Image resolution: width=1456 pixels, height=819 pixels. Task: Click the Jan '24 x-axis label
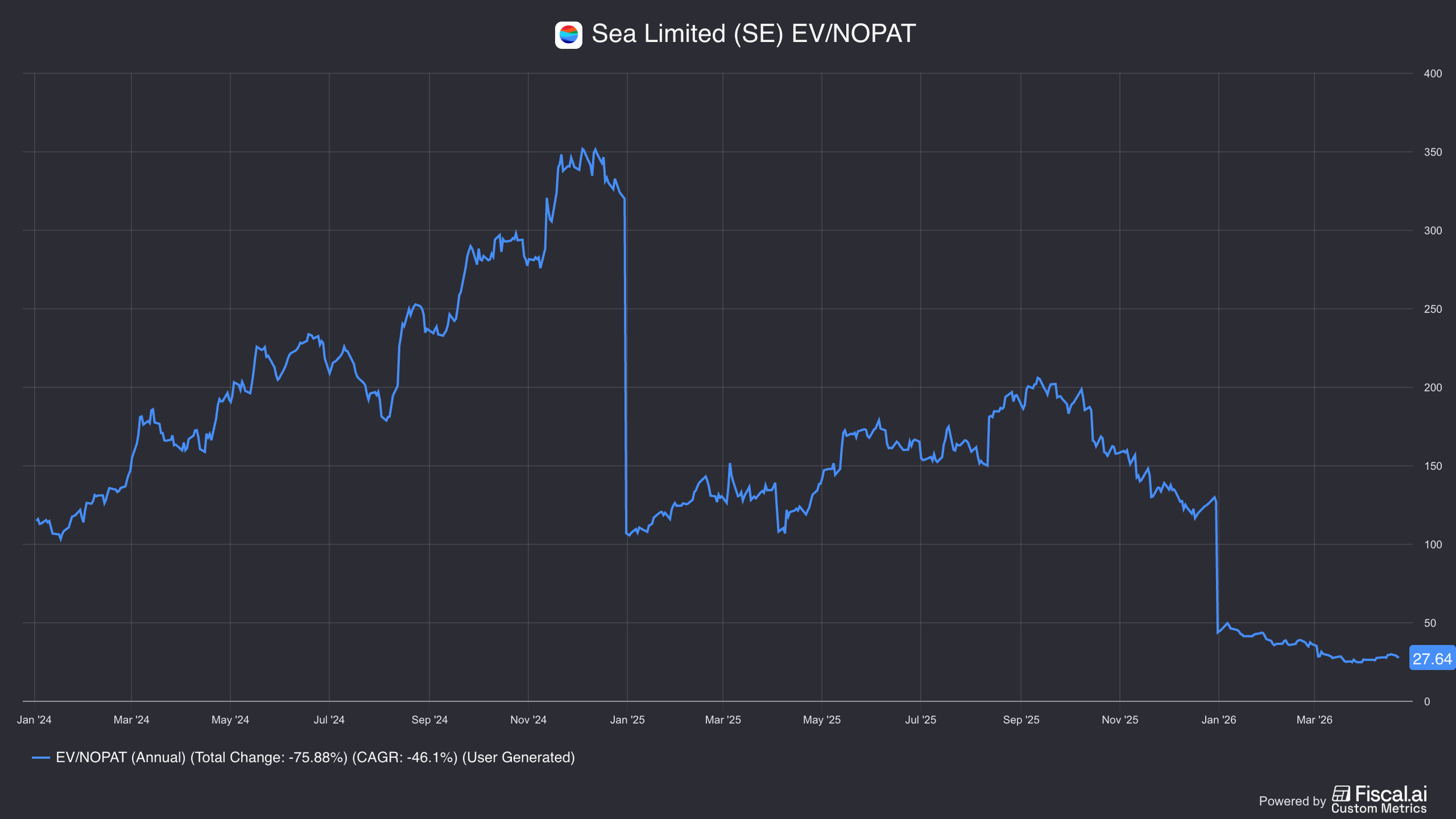[34, 720]
